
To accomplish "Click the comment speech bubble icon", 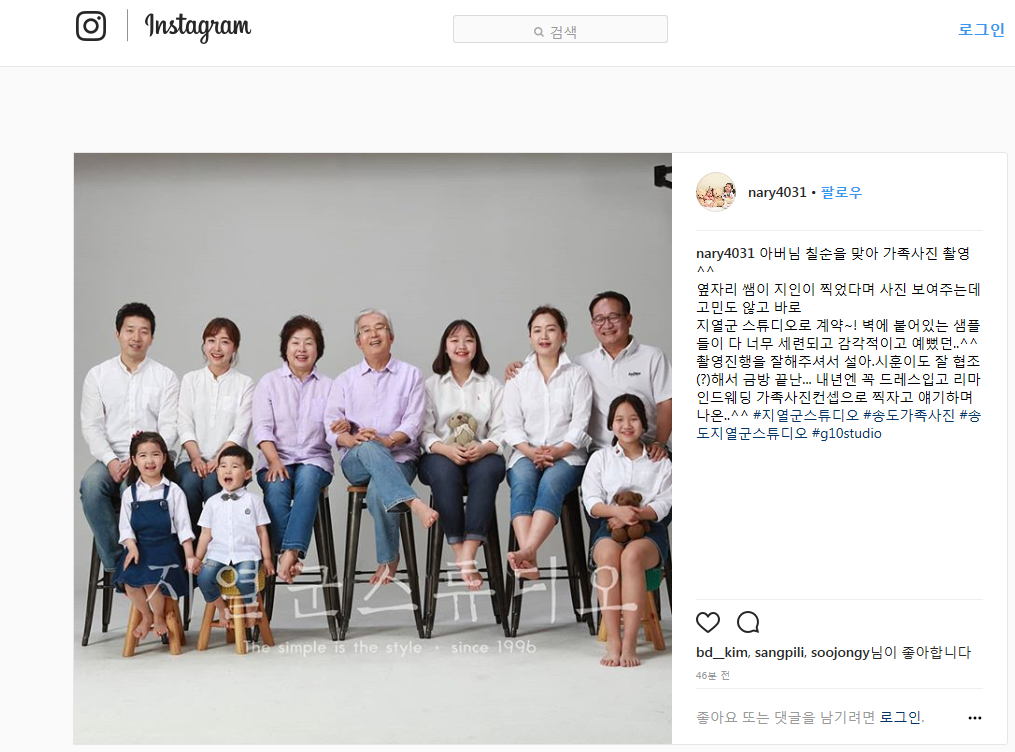I will coord(748,622).
